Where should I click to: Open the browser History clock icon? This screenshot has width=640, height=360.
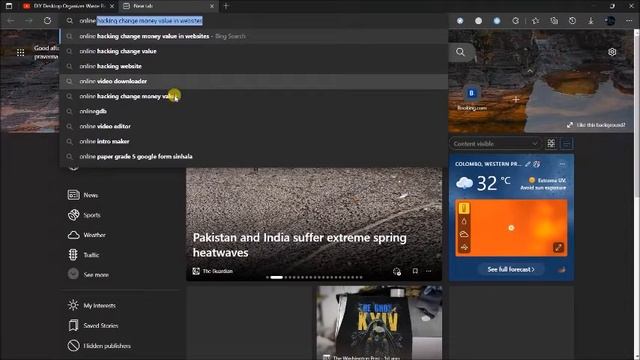(x=572, y=21)
